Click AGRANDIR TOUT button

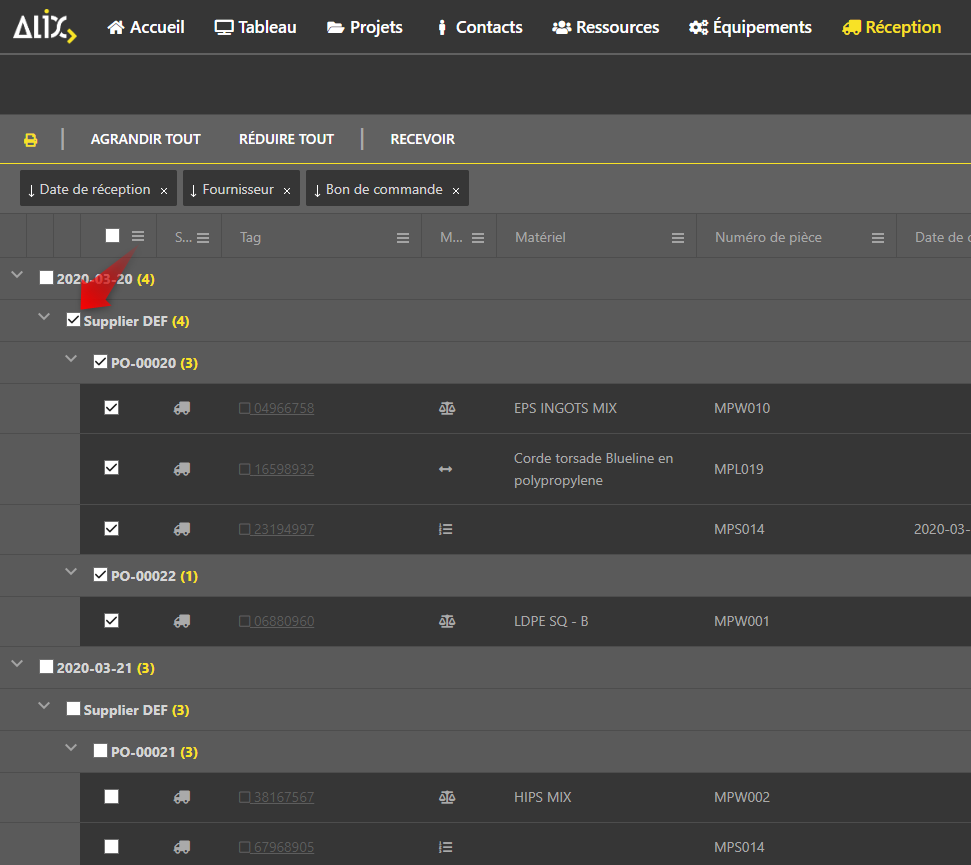[x=146, y=139]
